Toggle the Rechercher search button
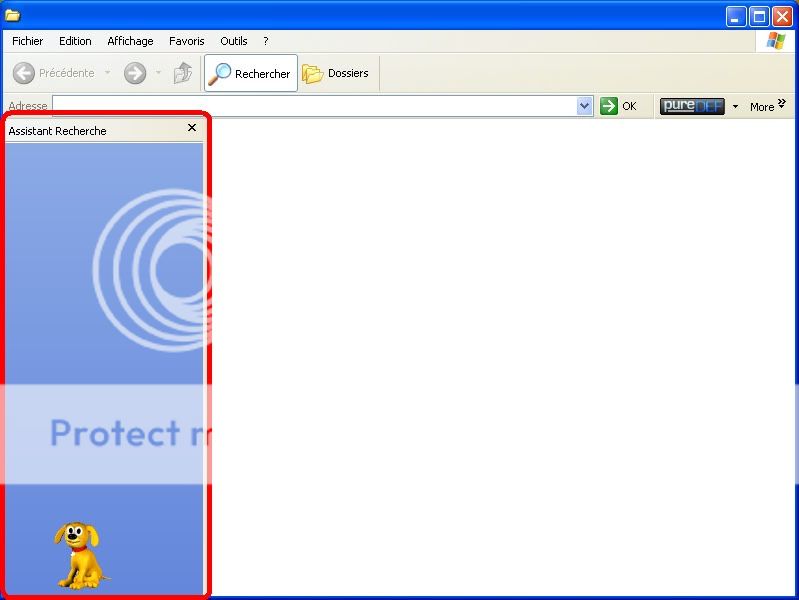The width and height of the screenshot is (799, 600). (x=251, y=73)
